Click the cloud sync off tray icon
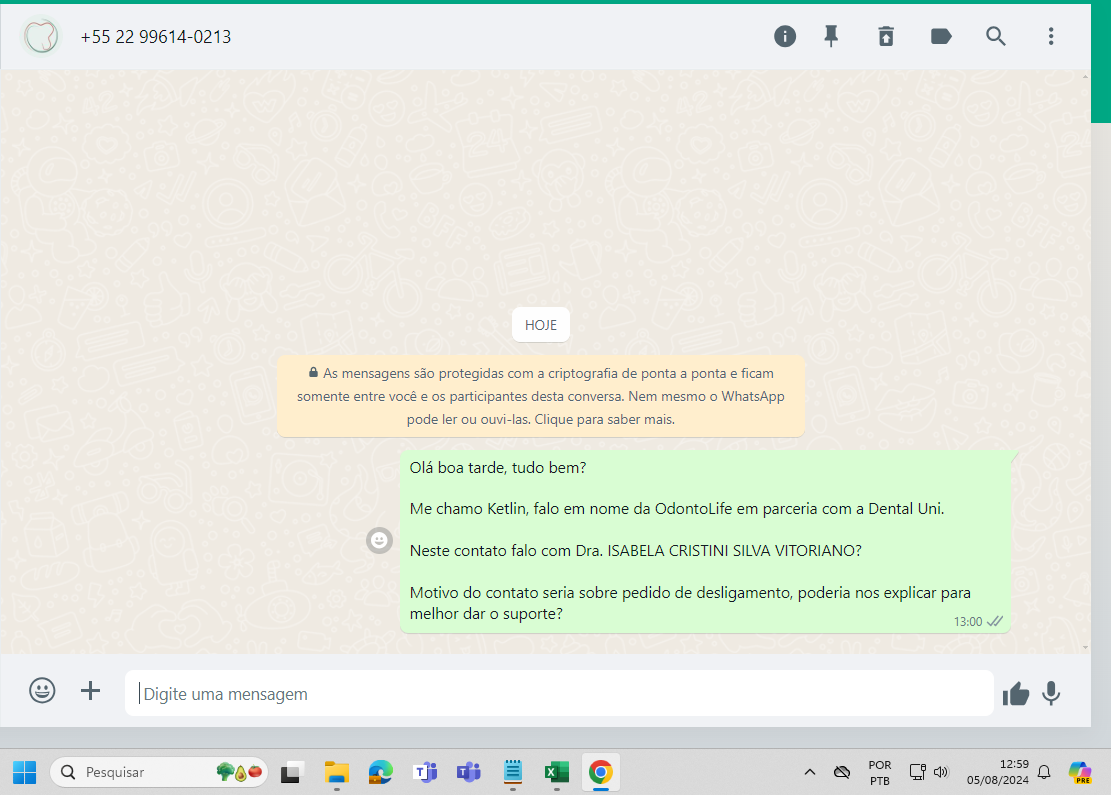The image size is (1111, 795). [x=842, y=772]
